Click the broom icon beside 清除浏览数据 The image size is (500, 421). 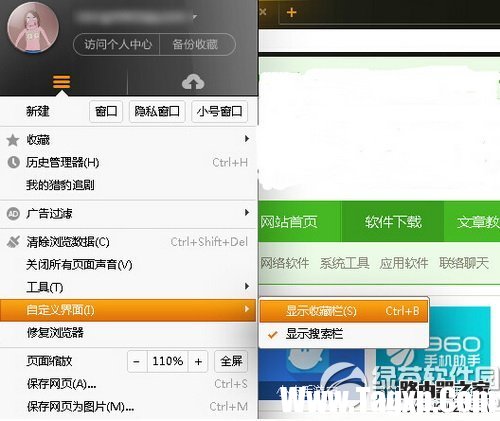13,242
